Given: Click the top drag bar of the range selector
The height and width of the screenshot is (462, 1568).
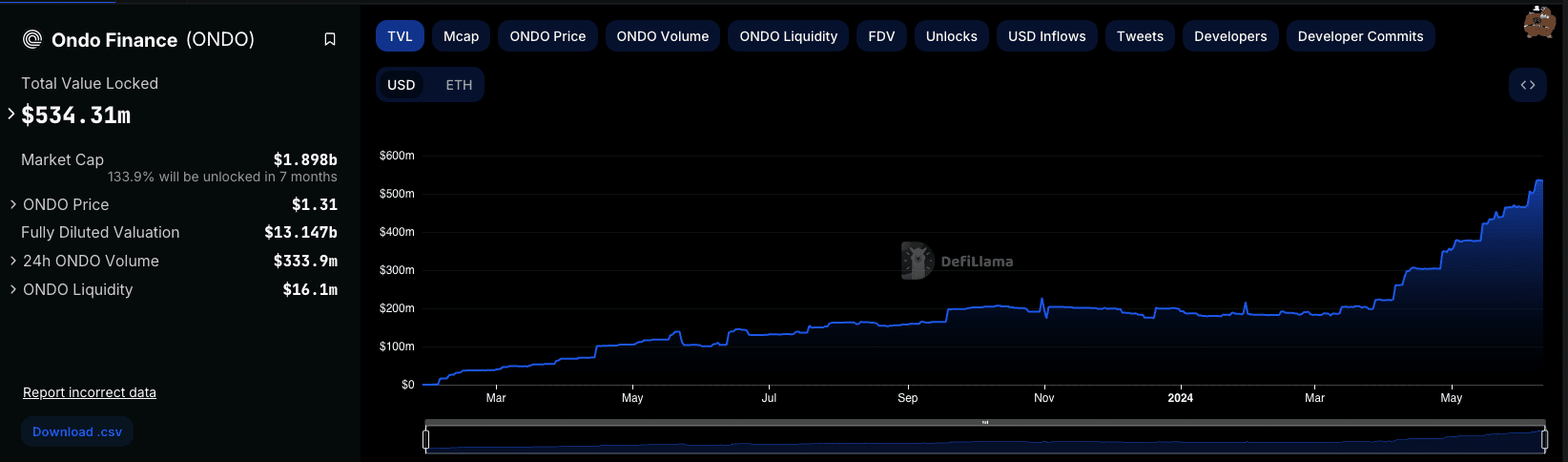Looking at the screenshot, I should [985, 423].
